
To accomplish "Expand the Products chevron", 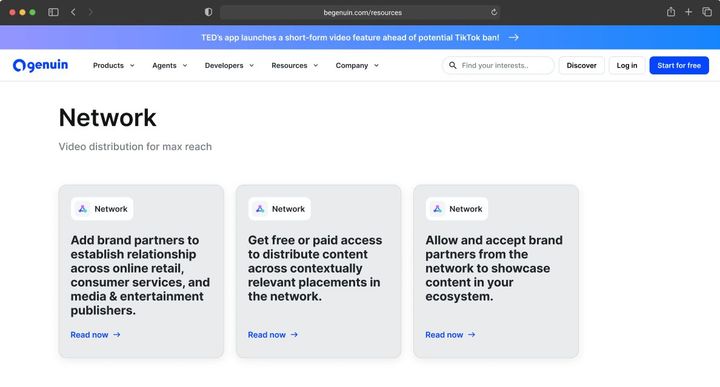I will pyautogui.click(x=132, y=66).
